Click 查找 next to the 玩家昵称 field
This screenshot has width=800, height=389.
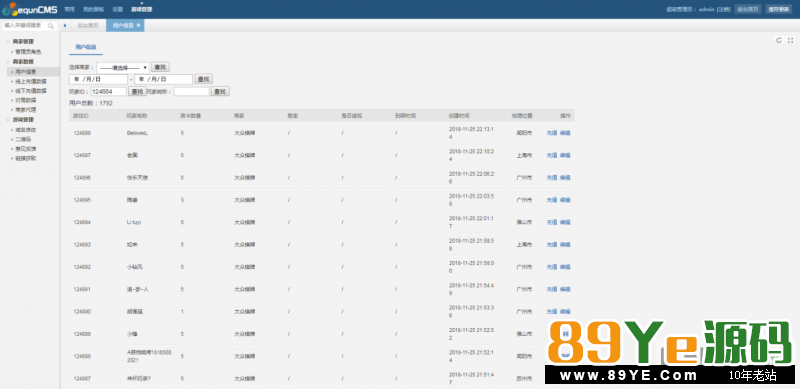(220, 91)
